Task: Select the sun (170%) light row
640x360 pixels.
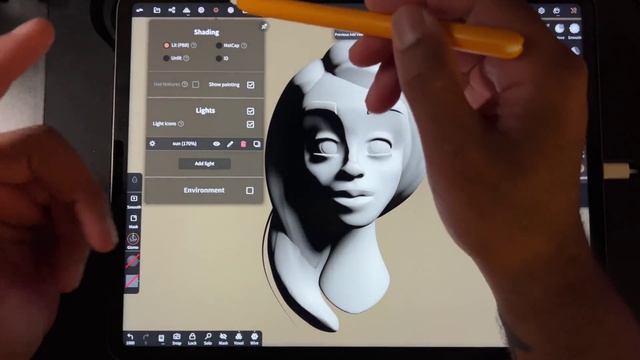Action: pos(204,144)
